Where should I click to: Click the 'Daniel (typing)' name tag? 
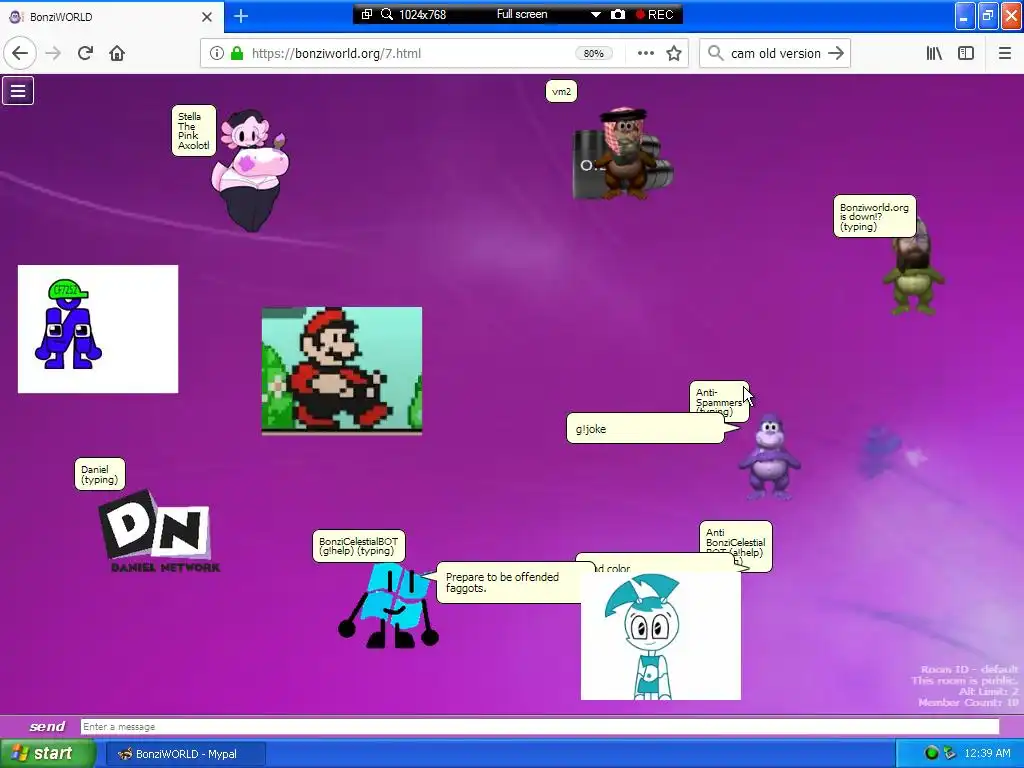click(x=99, y=474)
